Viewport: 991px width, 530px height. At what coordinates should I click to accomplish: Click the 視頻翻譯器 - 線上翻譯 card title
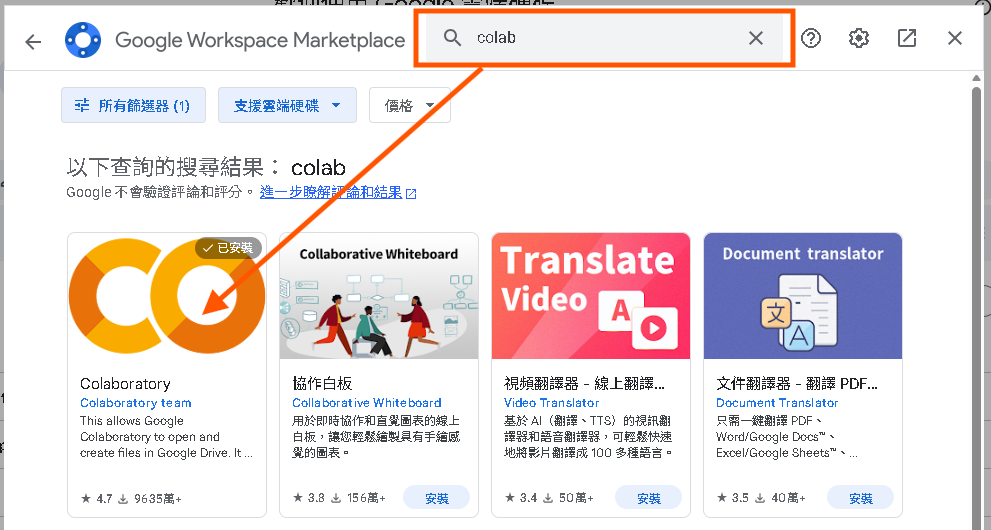tap(584, 383)
